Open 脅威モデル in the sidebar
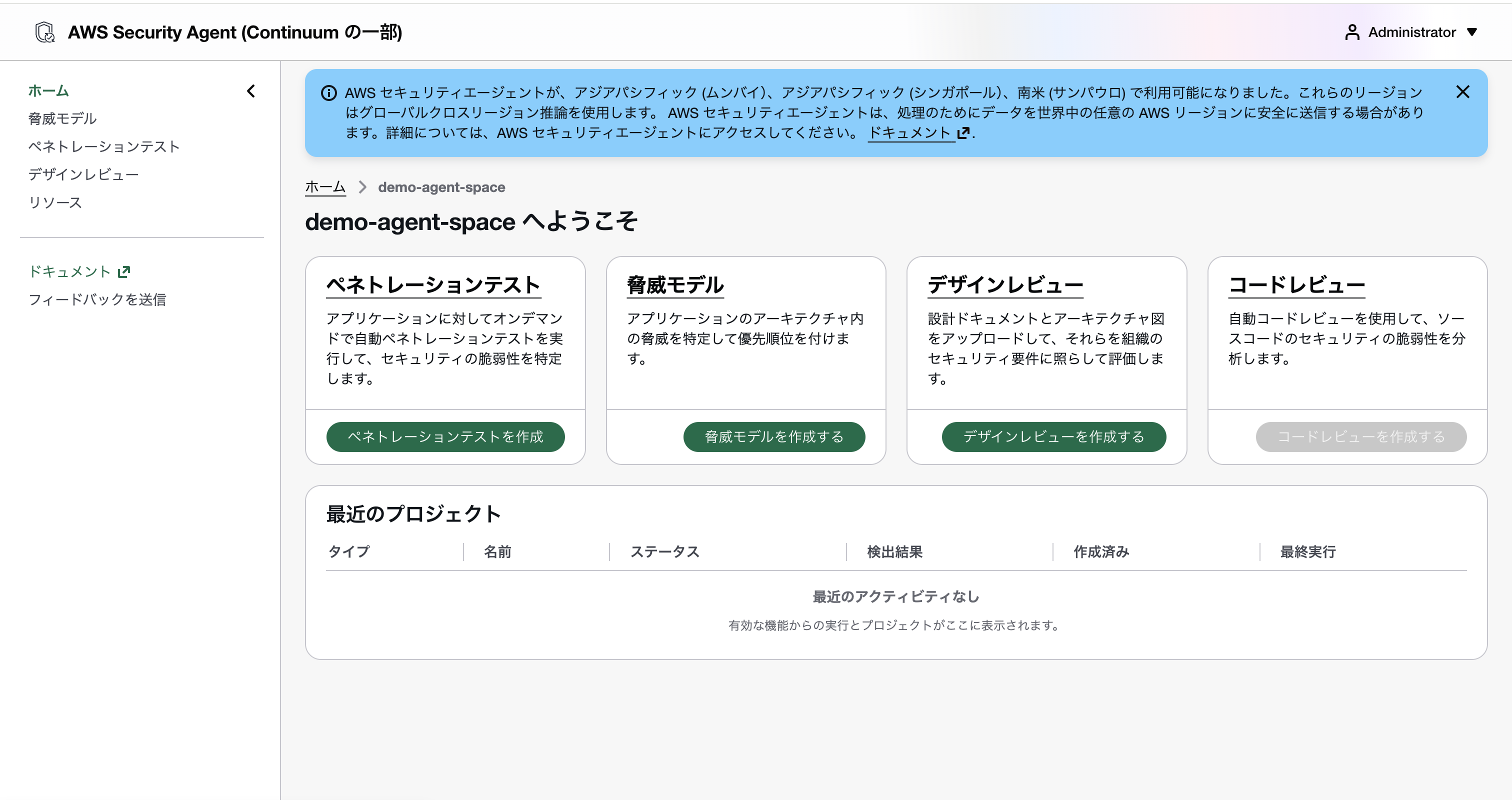Screen dimensions: 1512x800 62,118
